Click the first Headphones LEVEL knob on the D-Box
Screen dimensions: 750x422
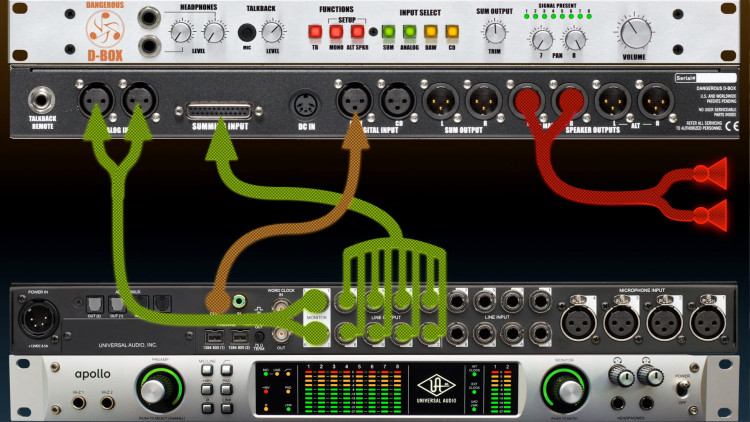point(181,32)
